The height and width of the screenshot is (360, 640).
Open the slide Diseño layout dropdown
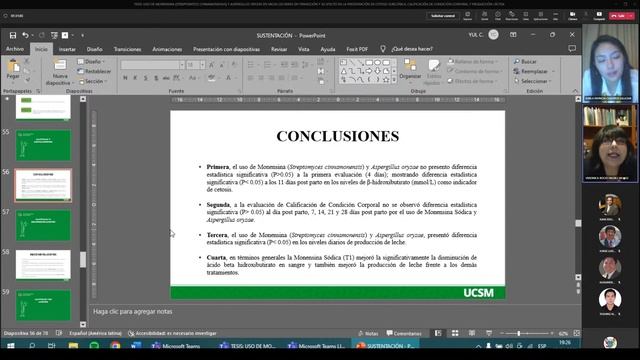tap(92, 61)
